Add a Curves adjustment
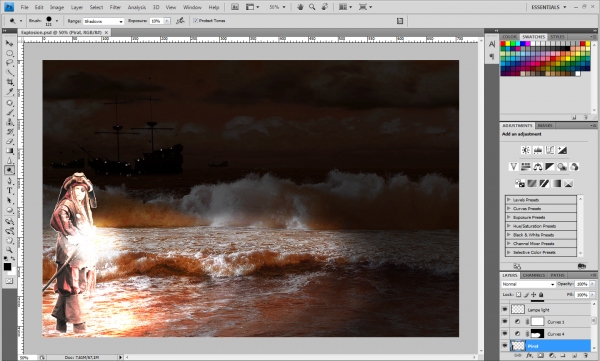Image resolution: width=600 pixels, height=361 pixels. (550, 150)
